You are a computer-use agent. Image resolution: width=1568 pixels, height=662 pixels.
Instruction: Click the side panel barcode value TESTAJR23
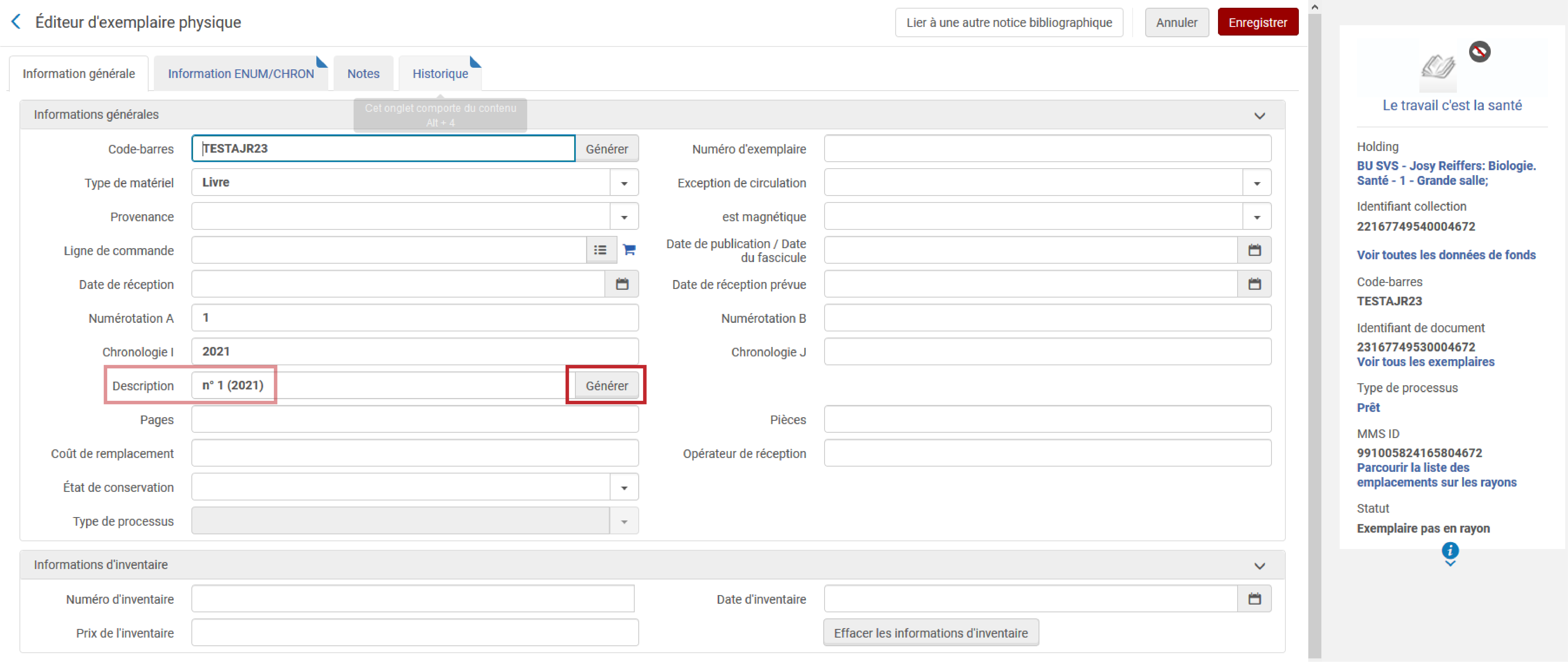[1389, 301]
